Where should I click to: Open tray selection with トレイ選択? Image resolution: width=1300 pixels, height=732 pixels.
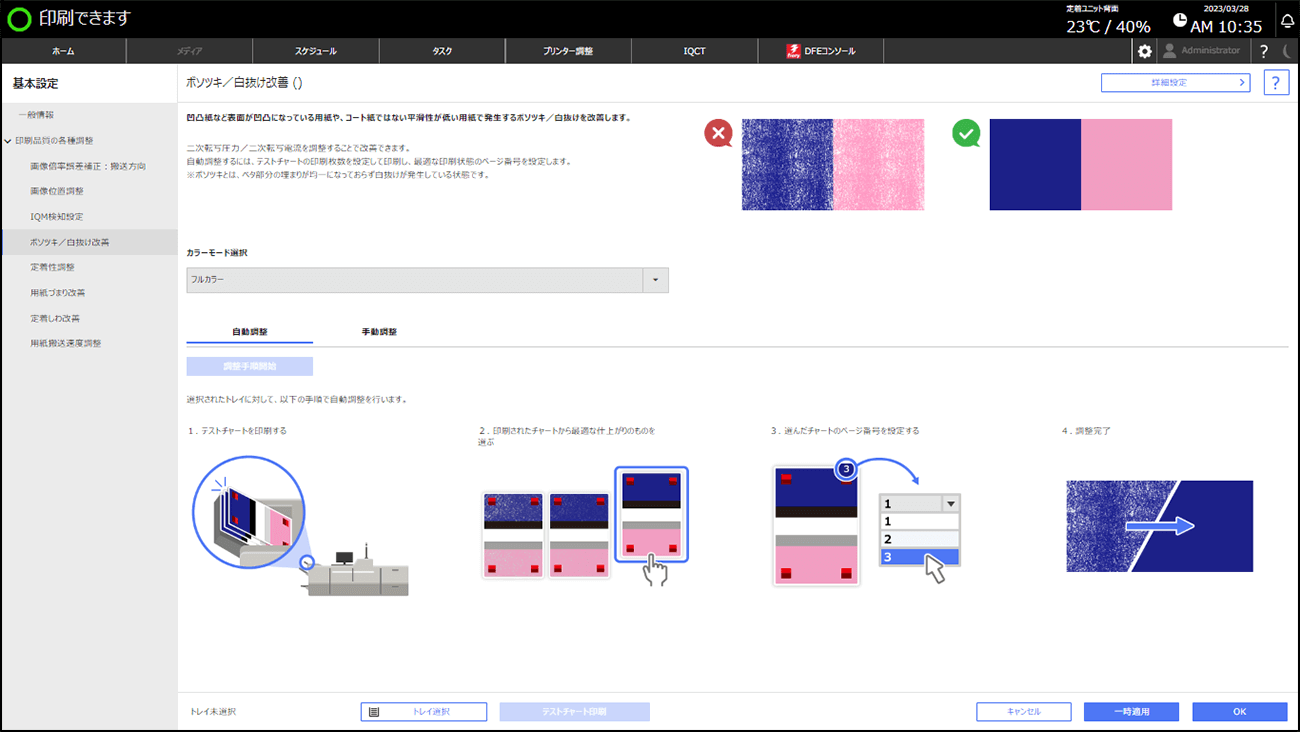pos(423,711)
